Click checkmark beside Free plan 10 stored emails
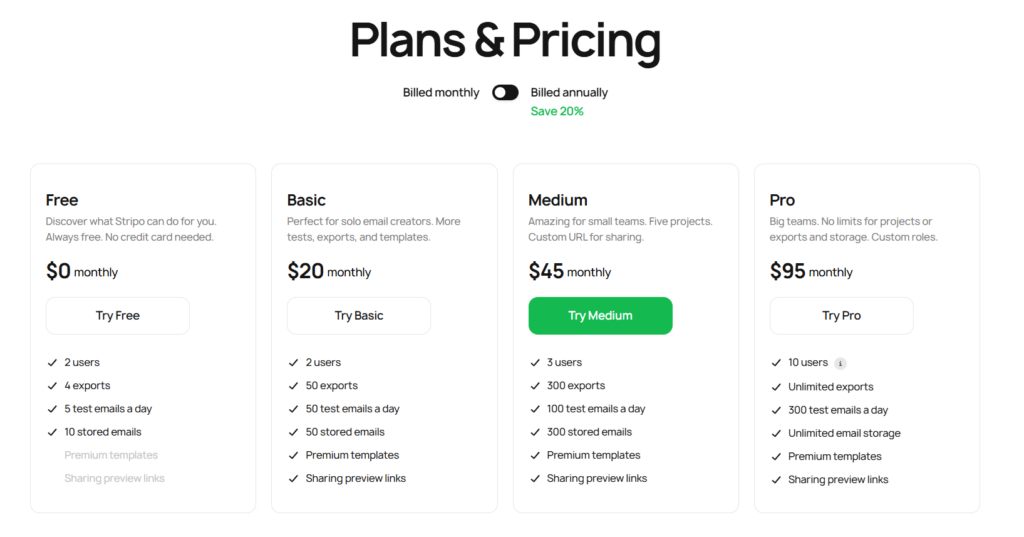Viewport: 1024px width, 537px height. coord(52,433)
